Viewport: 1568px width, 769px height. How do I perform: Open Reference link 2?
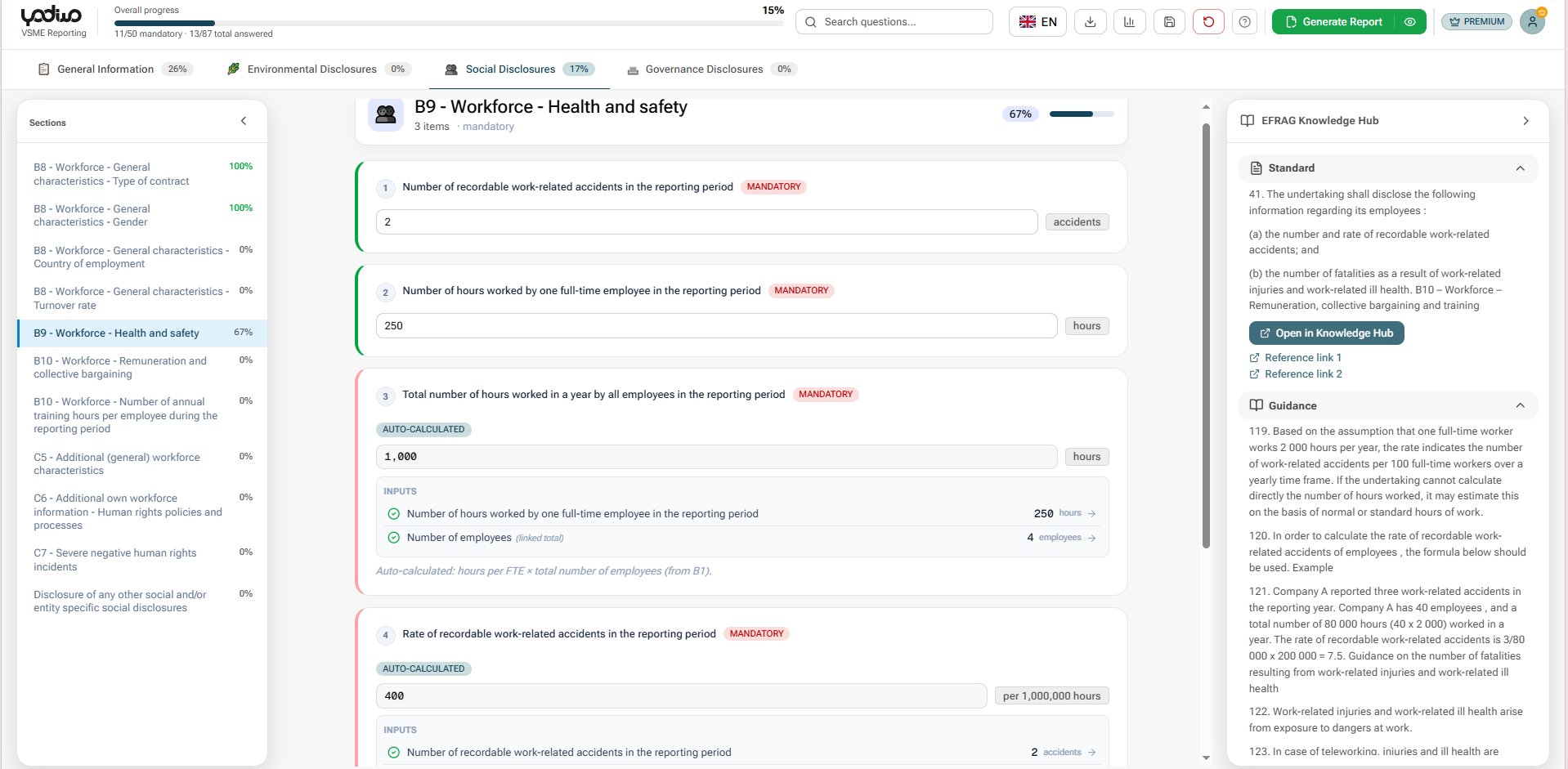pyautogui.click(x=1303, y=374)
